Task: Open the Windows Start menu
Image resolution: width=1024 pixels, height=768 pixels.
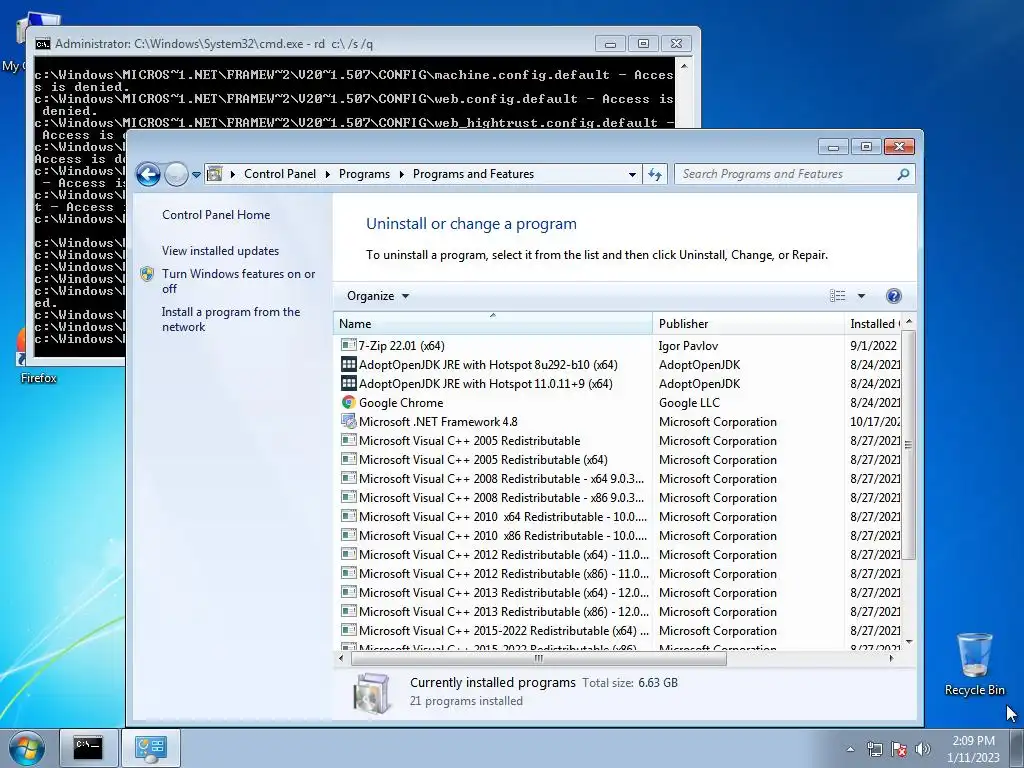Action: pos(27,748)
